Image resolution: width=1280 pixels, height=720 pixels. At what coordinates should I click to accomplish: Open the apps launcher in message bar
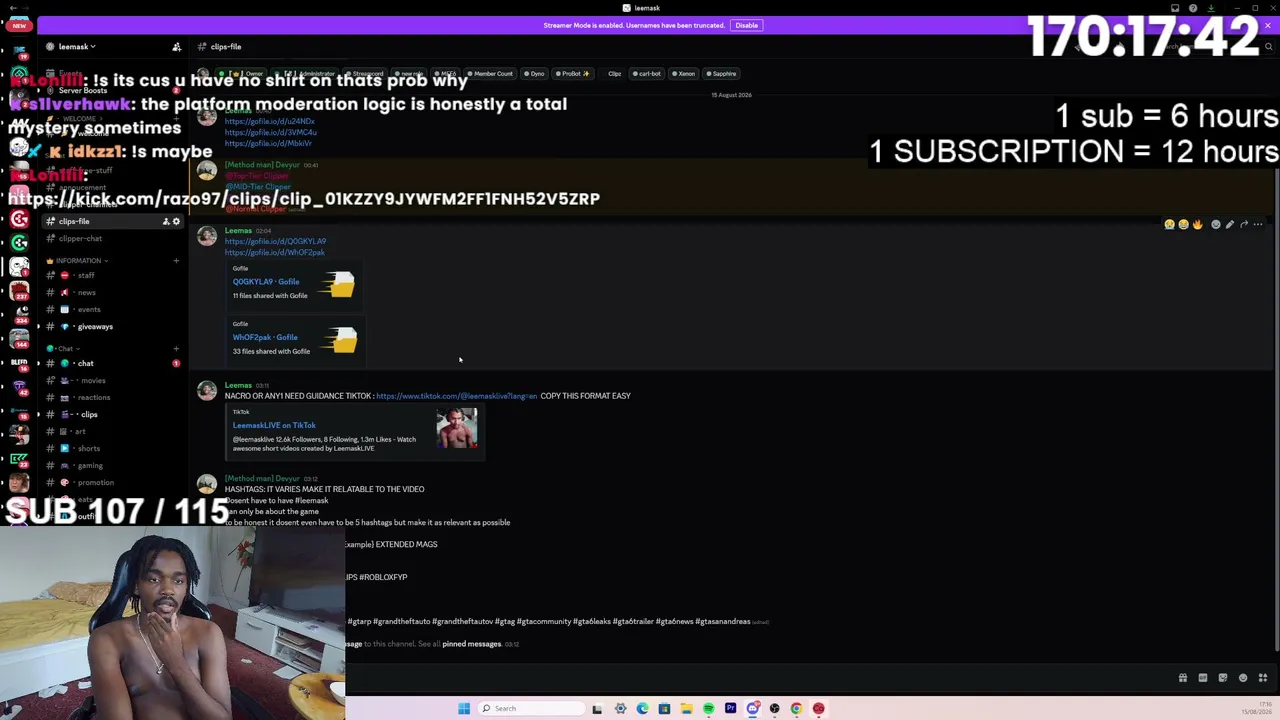tap(1263, 678)
